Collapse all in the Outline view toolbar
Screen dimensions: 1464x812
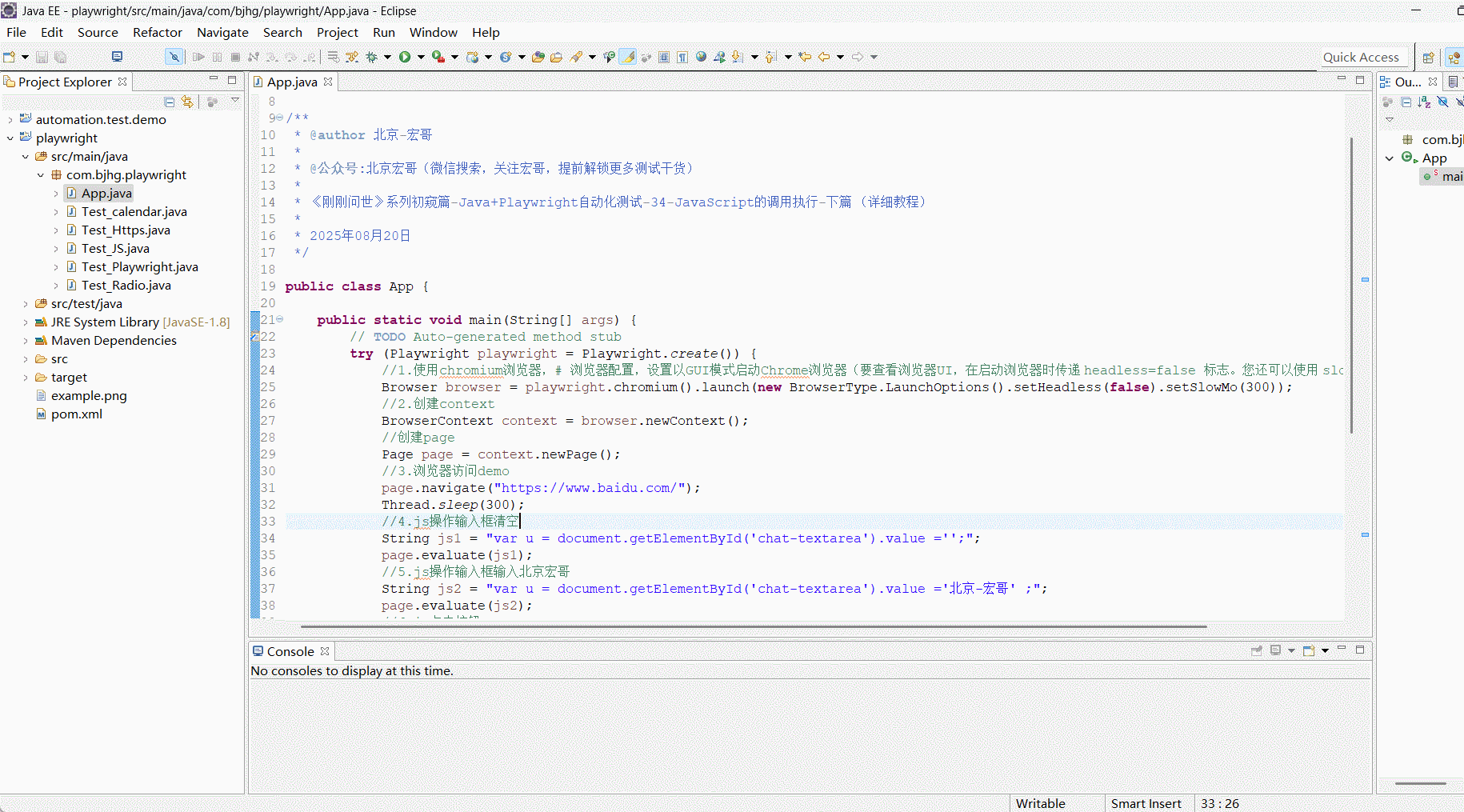pos(1406,102)
